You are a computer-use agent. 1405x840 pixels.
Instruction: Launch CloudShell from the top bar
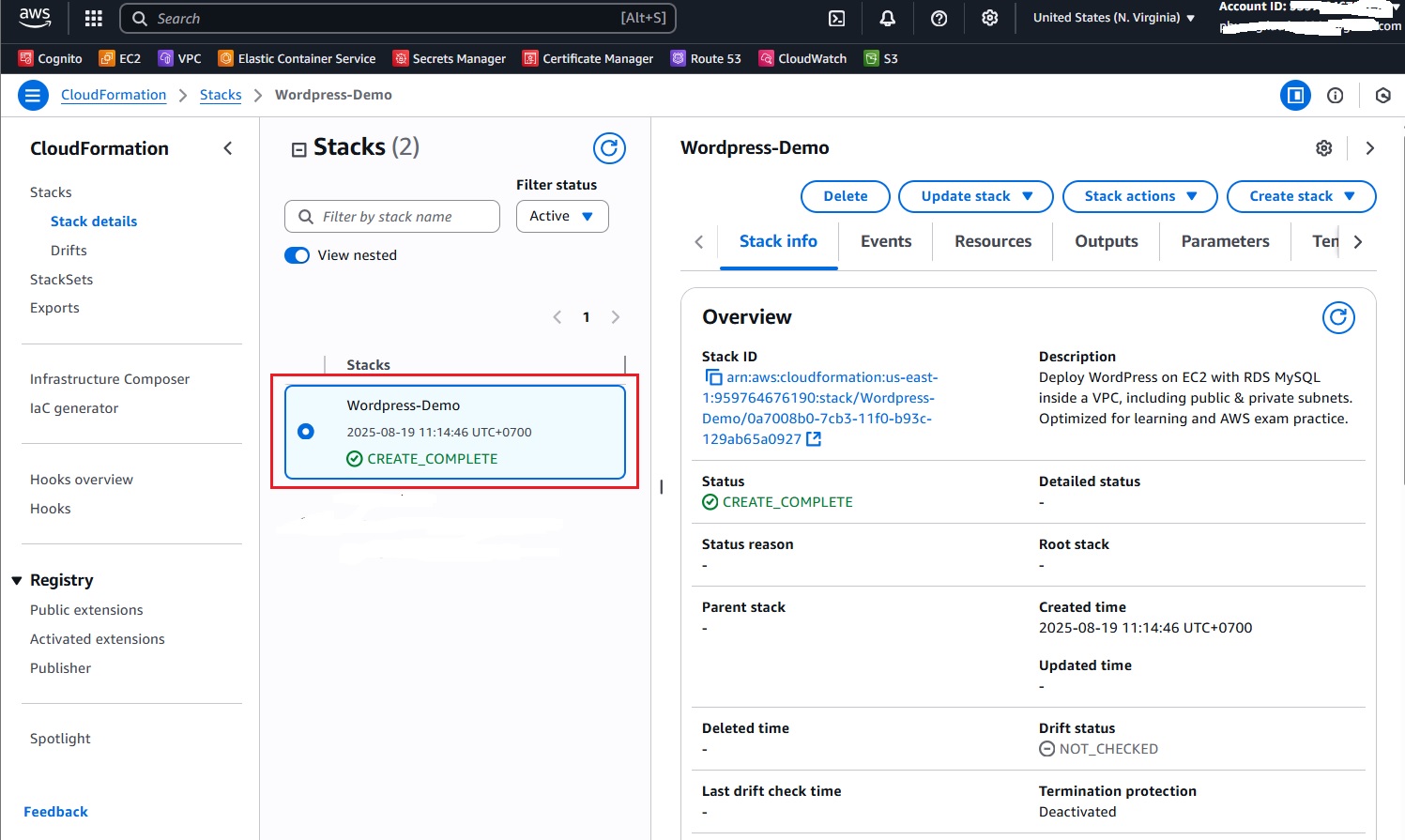(836, 19)
